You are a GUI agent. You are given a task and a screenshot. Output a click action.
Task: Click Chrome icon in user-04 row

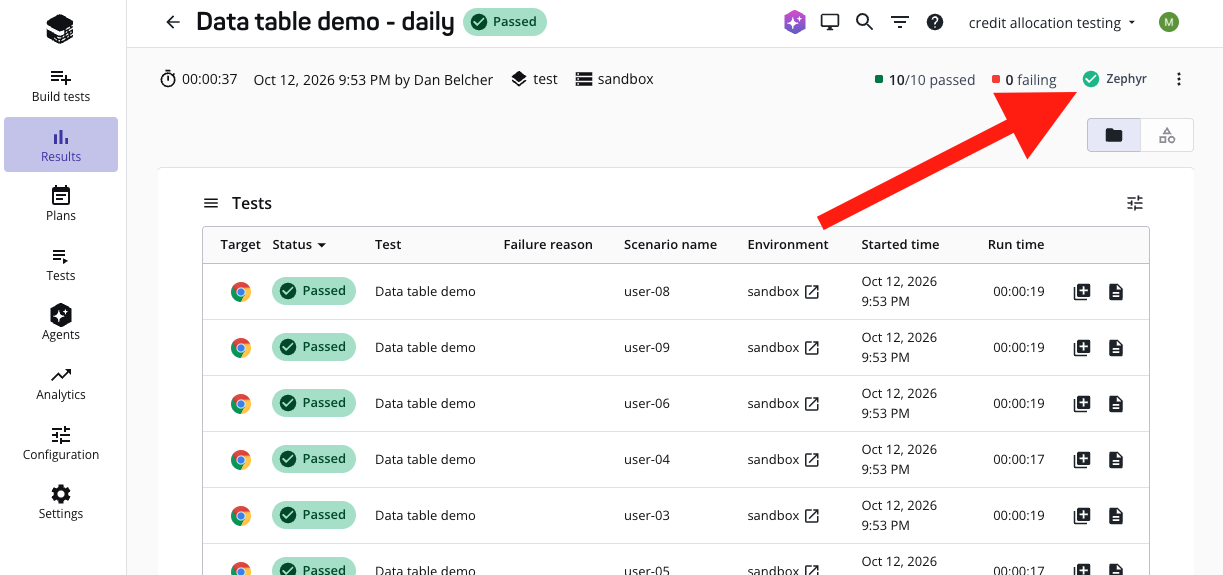241,460
